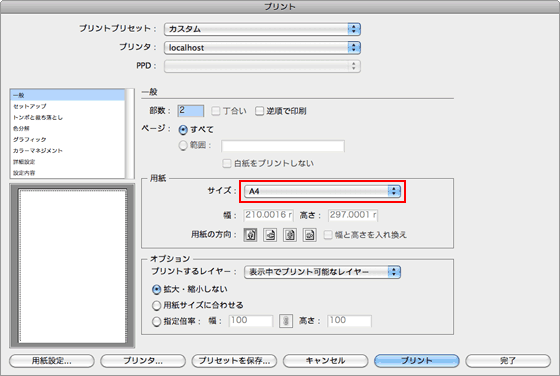Enable the 丁合い (collate) checkbox
Image resolution: width=560 pixels, height=376 pixels.
click(216, 111)
